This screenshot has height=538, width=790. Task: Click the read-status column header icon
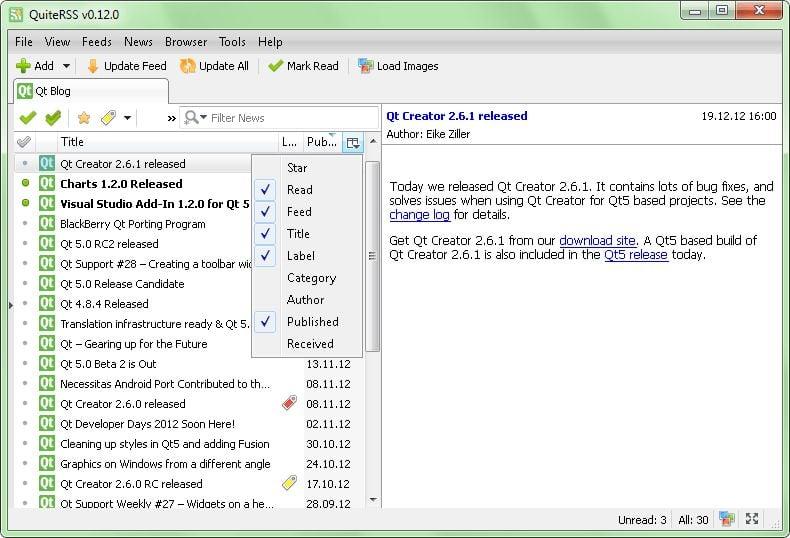click(x=23, y=142)
